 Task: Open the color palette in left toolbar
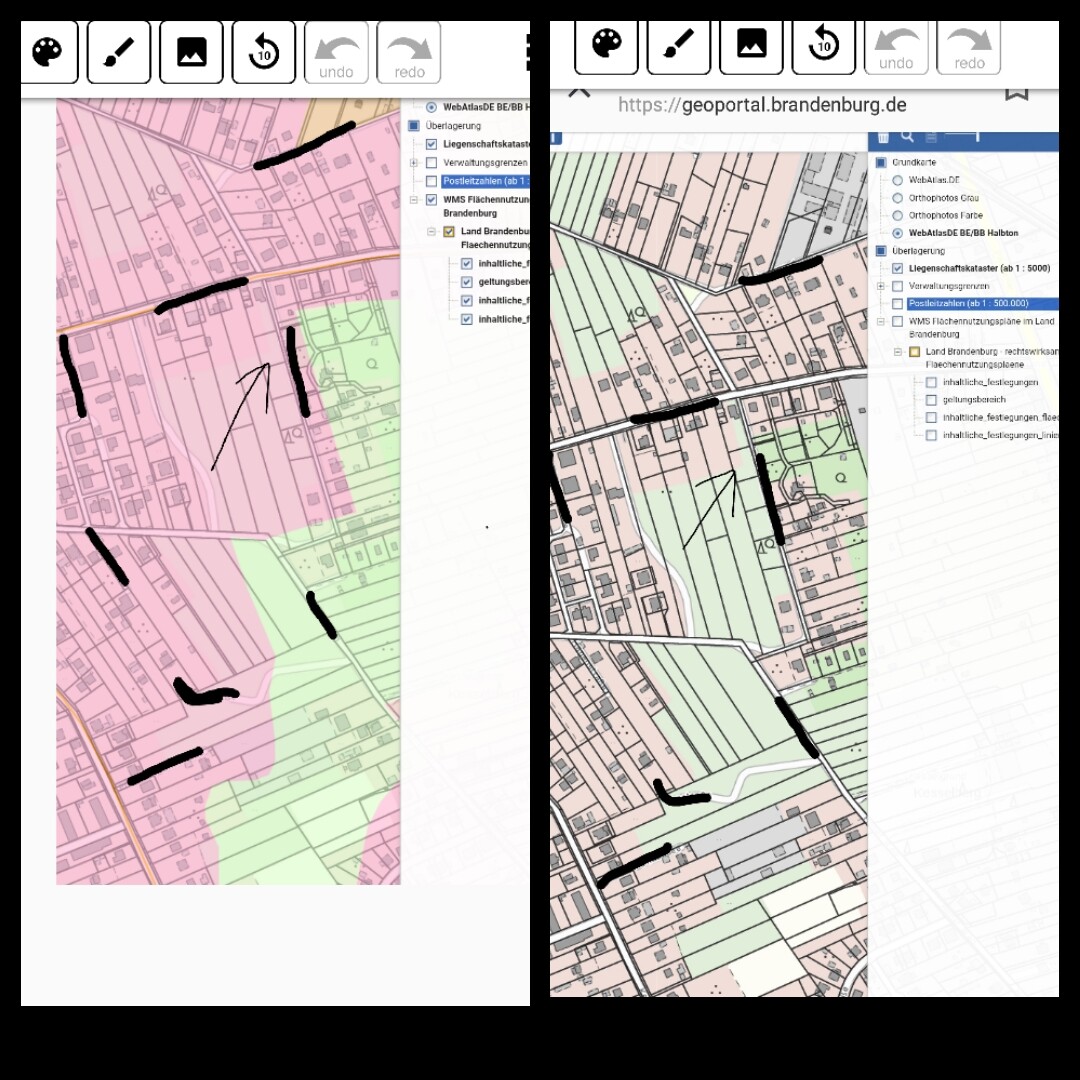click(x=47, y=52)
